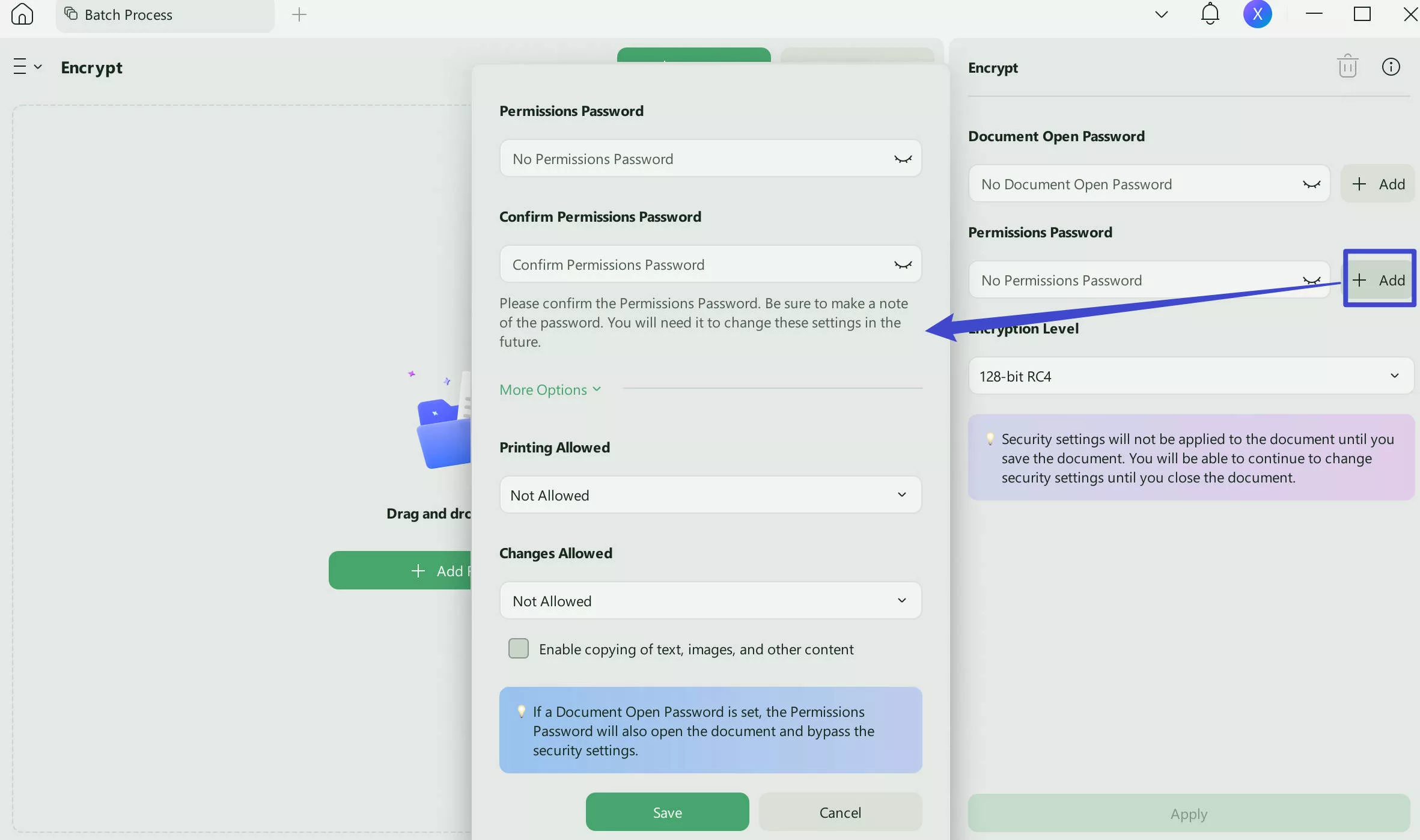
Task: Open the Encryption Level 128-bit RC4 dropdown
Action: pyautogui.click(x=1190, y=377)
